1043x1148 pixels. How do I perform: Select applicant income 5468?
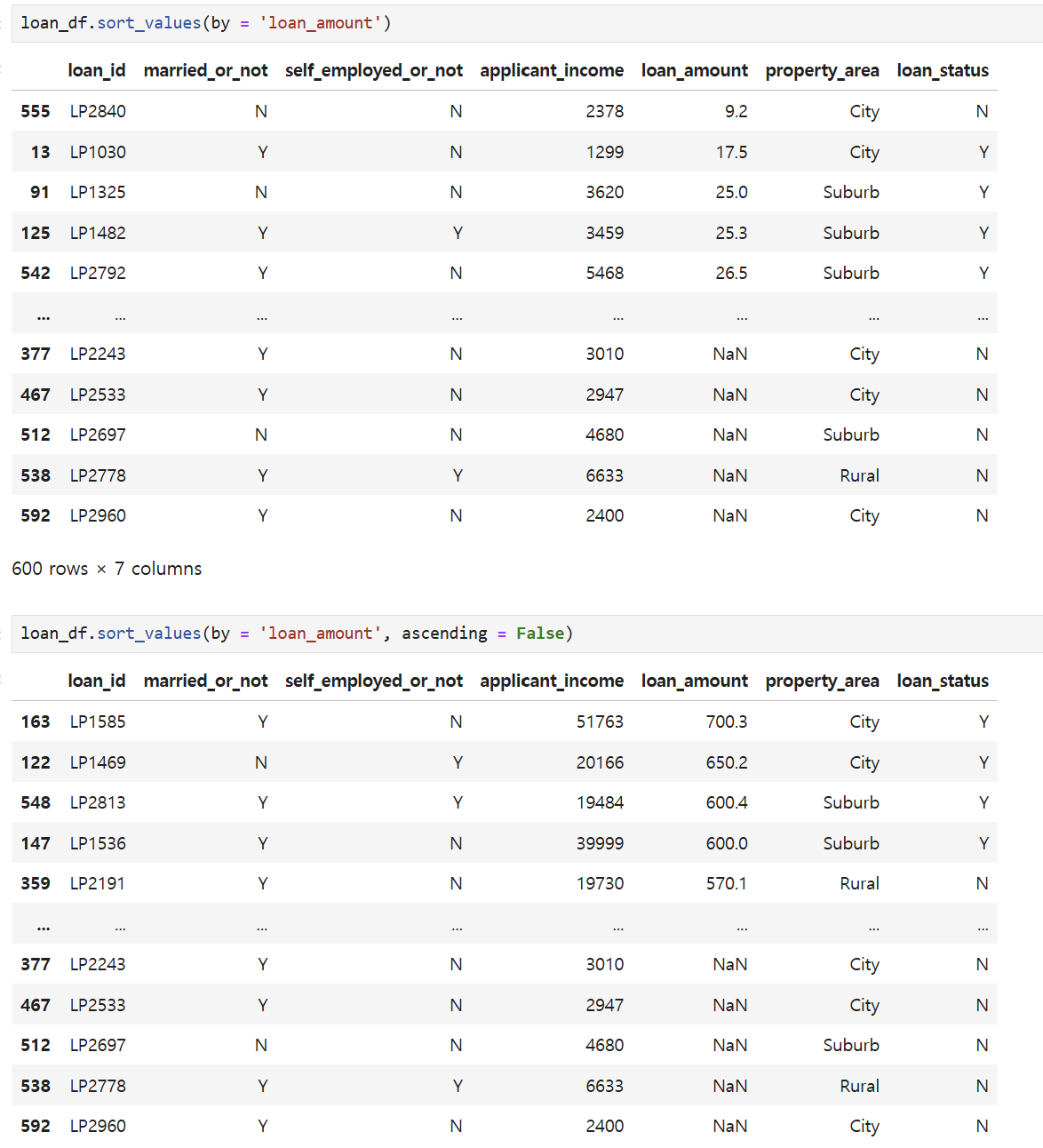click(x=604, y=273)
